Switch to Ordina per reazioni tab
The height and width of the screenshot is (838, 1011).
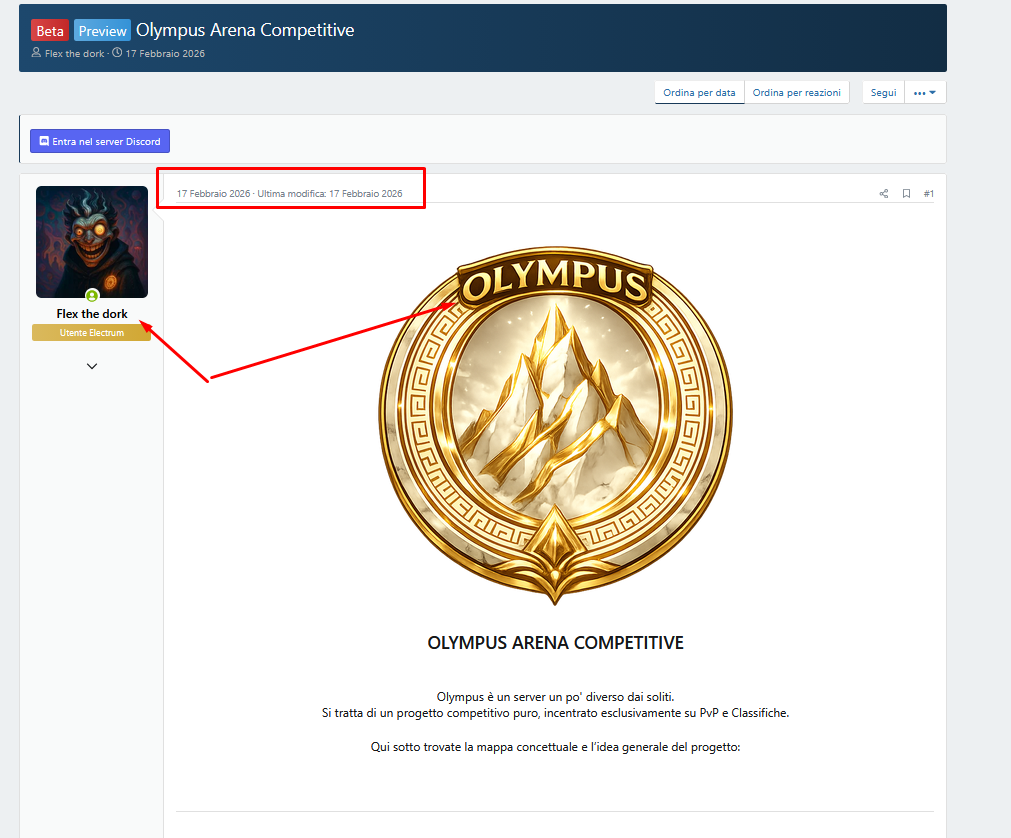796,93
